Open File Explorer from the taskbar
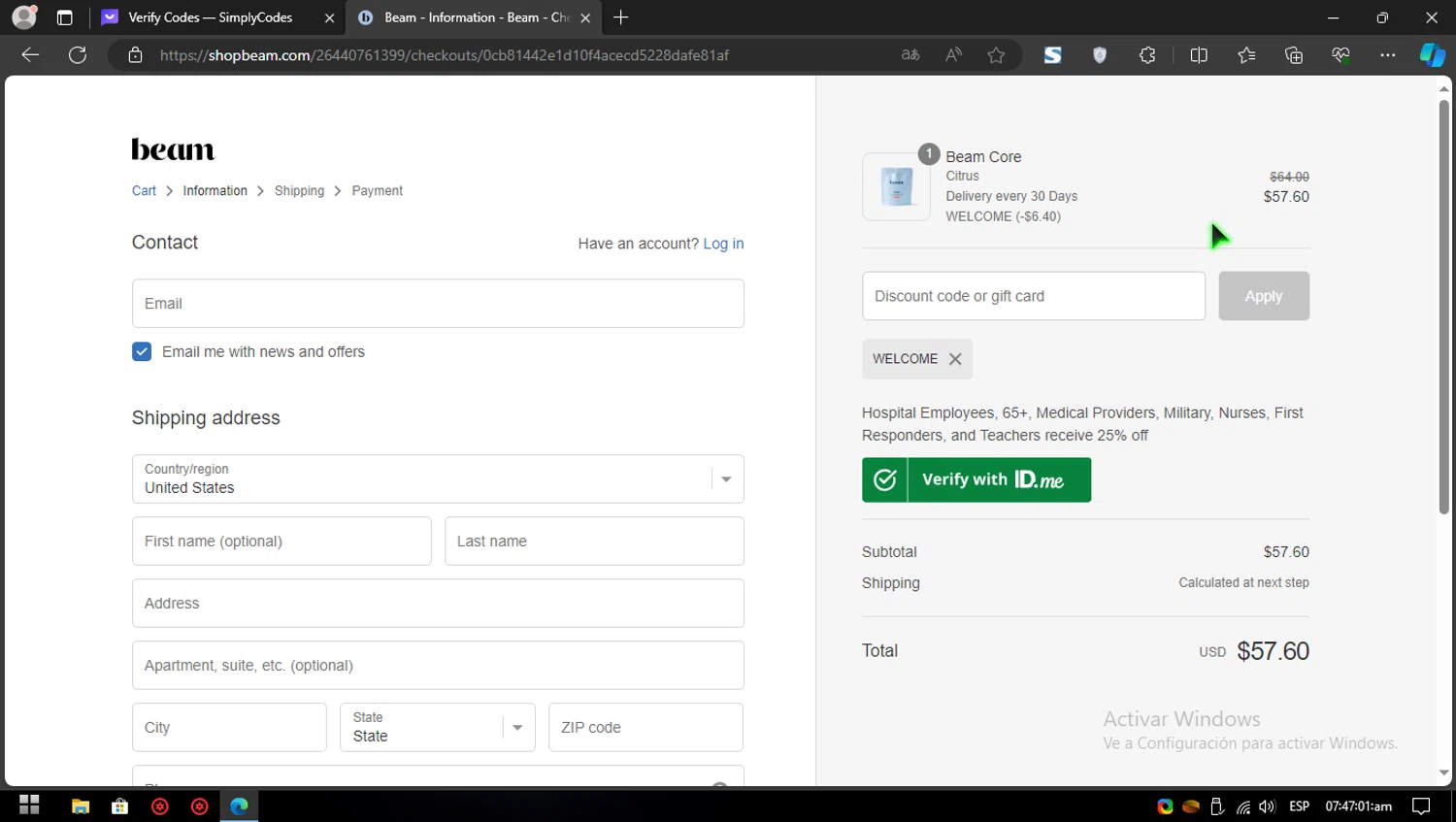The width and height of the screenshot is (1456, 822). [81, 806]
